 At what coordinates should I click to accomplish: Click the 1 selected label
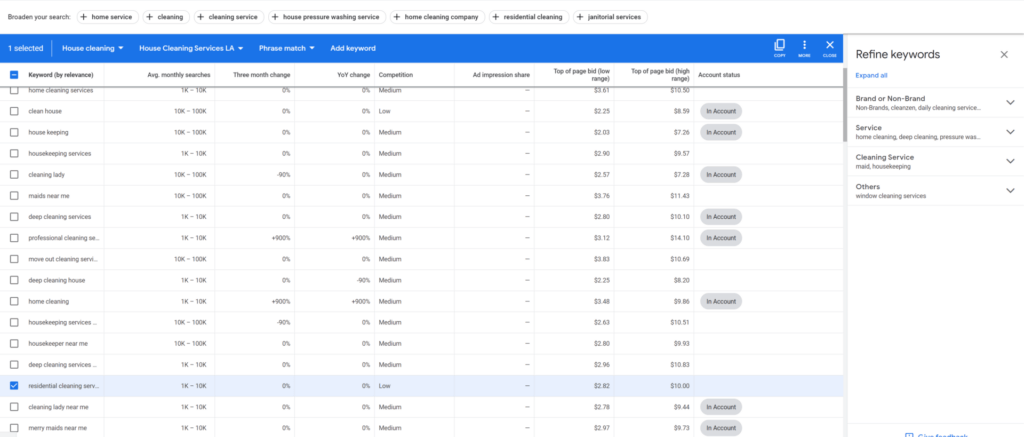25,48
